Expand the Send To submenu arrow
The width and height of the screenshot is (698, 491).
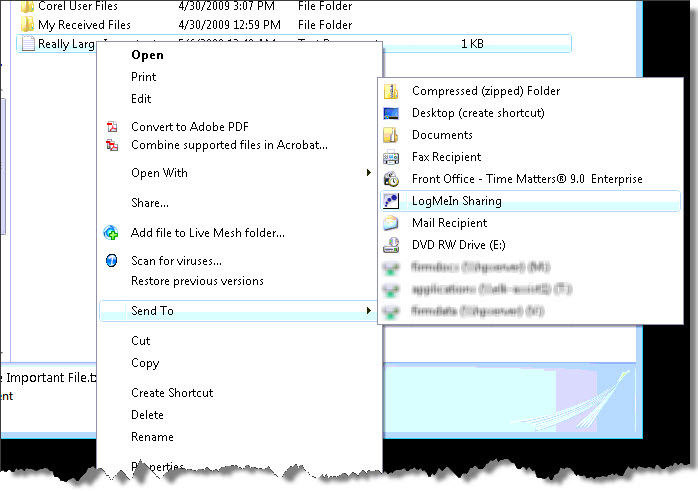pos(369,311)
